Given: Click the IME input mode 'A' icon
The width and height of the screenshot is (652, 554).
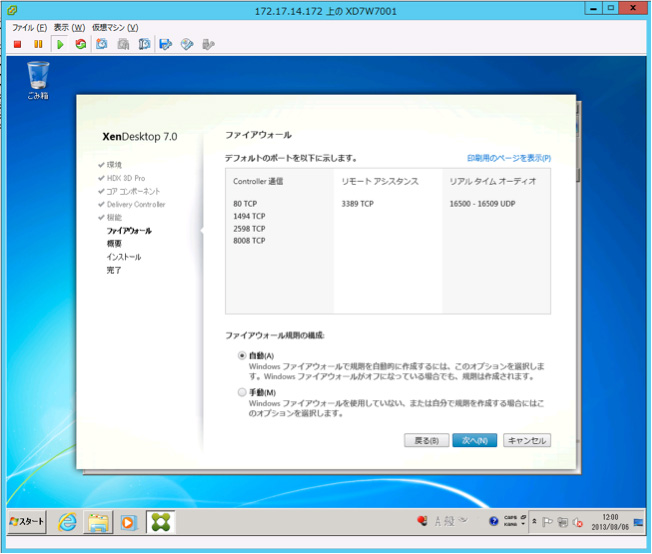Looking at the screenshot, I should (437, 521).
